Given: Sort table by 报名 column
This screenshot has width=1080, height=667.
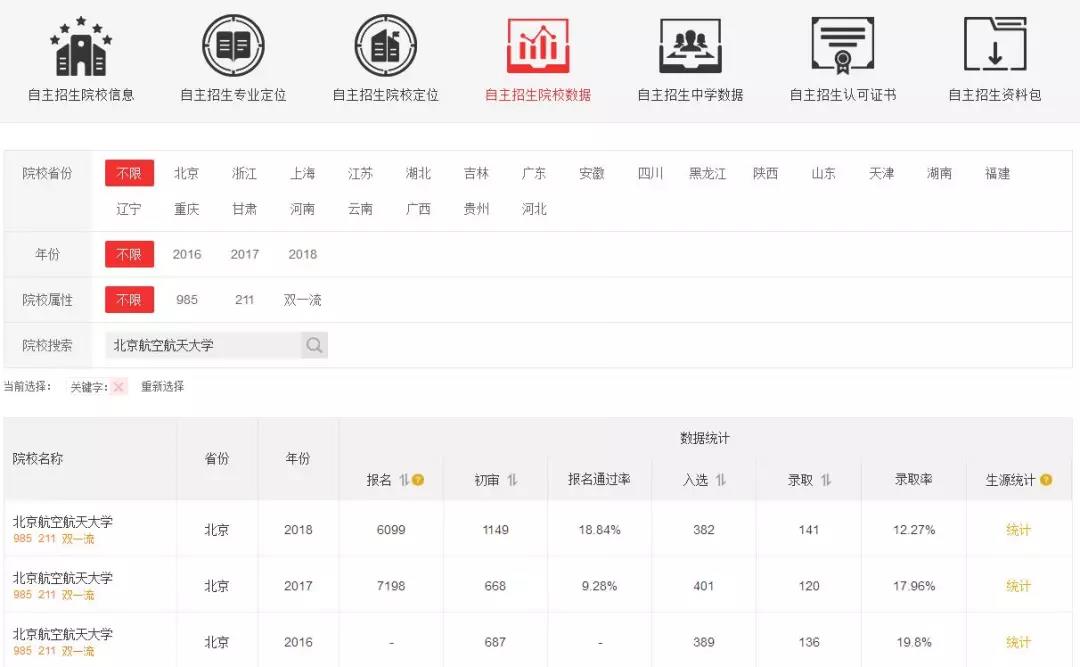Looking at the screenshot, I should [x=404, y=480].
